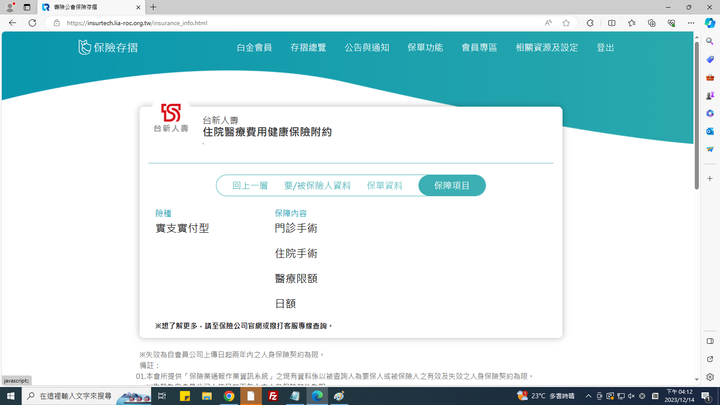Toggle Split screen view
This screenshot has width=720, height=405.
click(612, 23)
